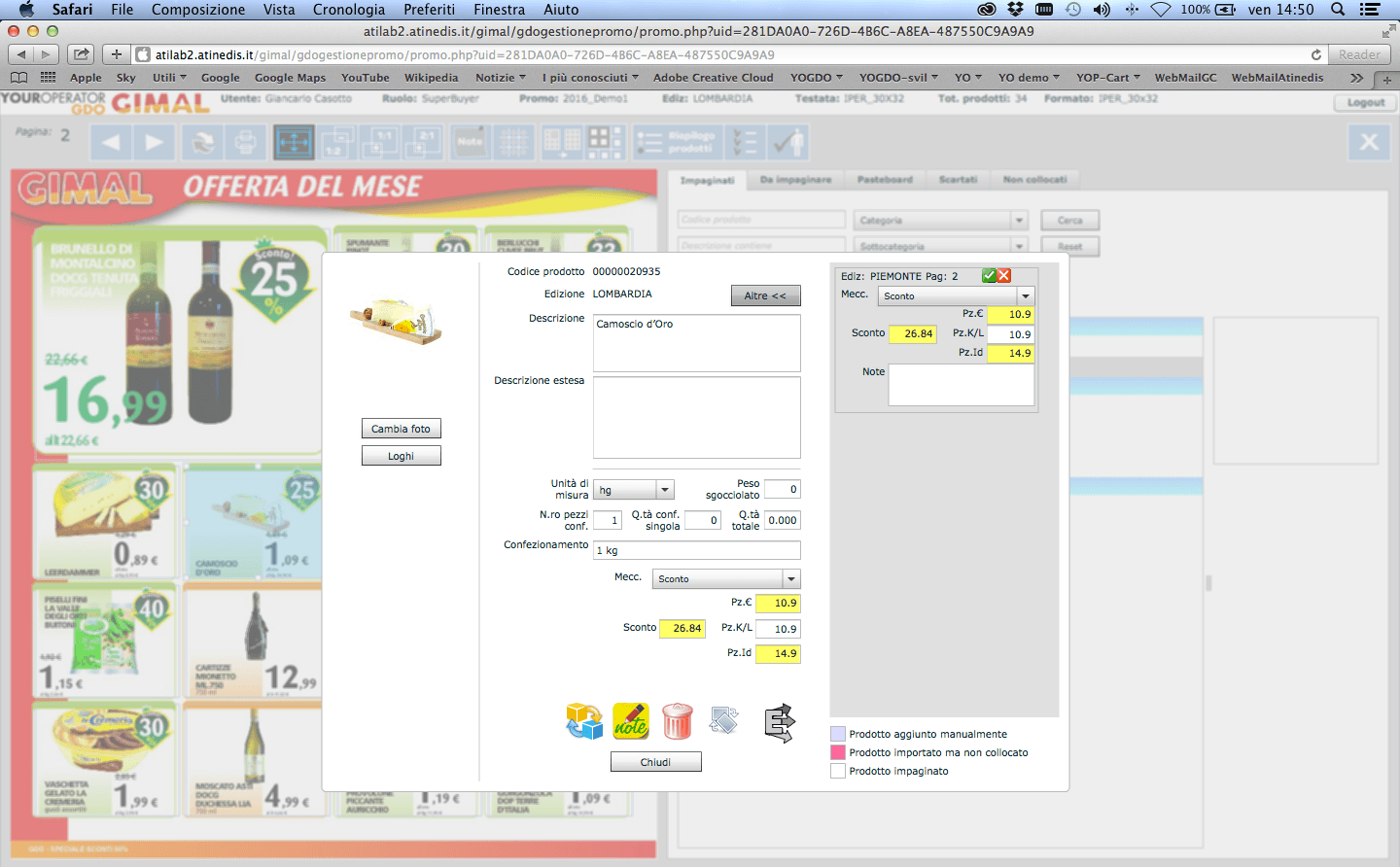Click the Cambia foto button

401,429
